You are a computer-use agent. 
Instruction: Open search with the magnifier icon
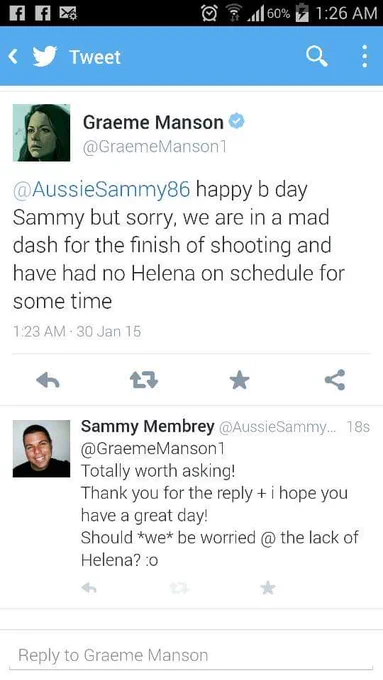pos(317,56)
